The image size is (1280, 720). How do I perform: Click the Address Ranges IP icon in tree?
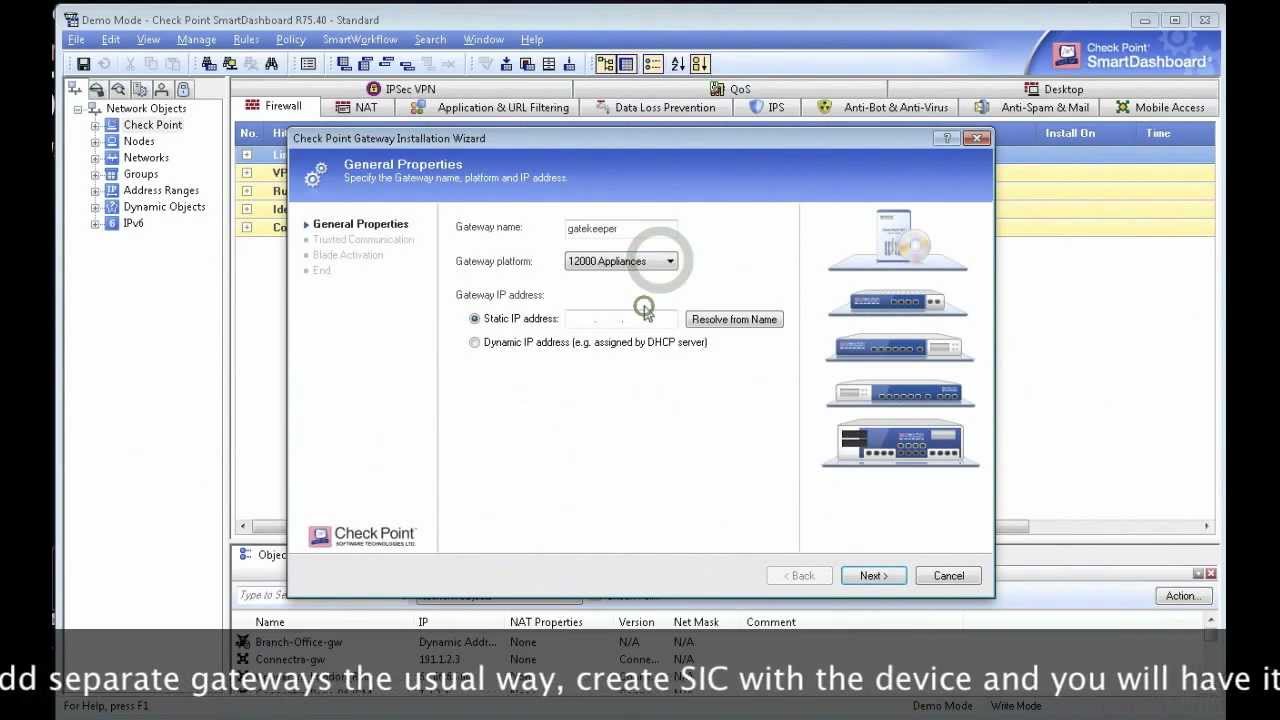click(112, 190)
